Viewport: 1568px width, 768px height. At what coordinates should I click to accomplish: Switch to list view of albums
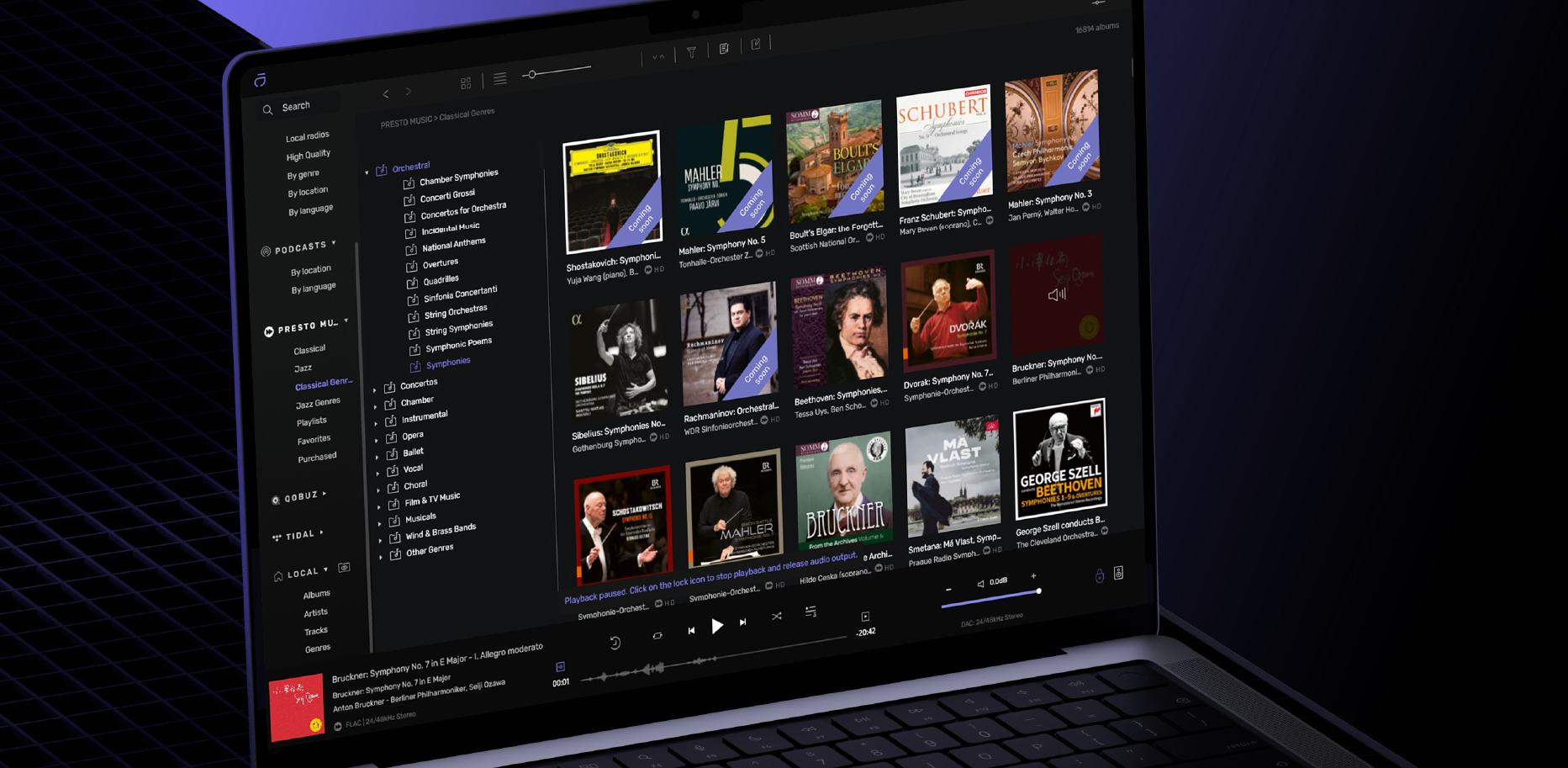click(500, 79)
